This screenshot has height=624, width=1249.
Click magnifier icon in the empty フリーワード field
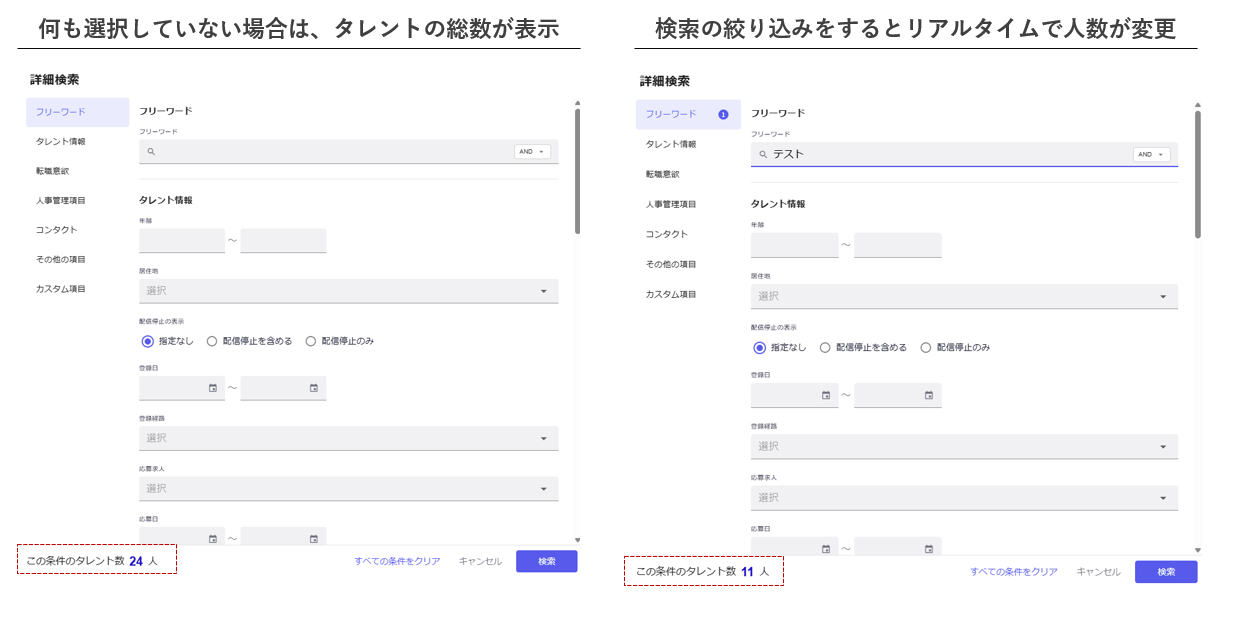pos(151,152)
